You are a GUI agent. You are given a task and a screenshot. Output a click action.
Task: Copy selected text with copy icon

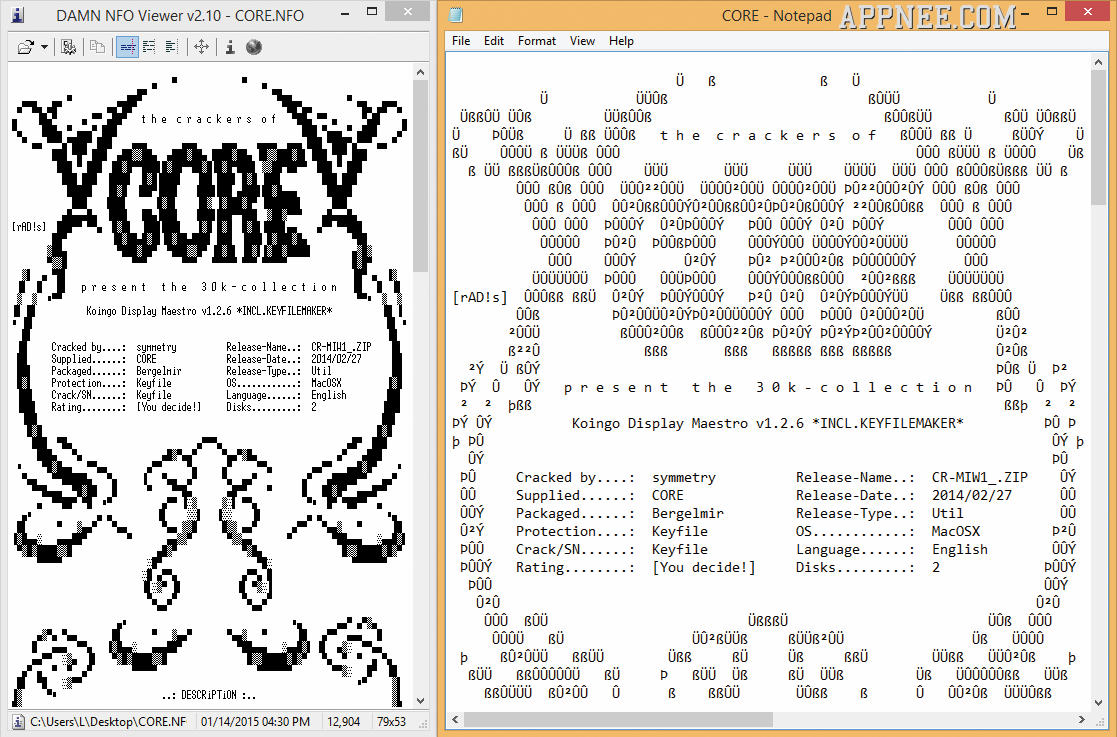click(98, 47)
